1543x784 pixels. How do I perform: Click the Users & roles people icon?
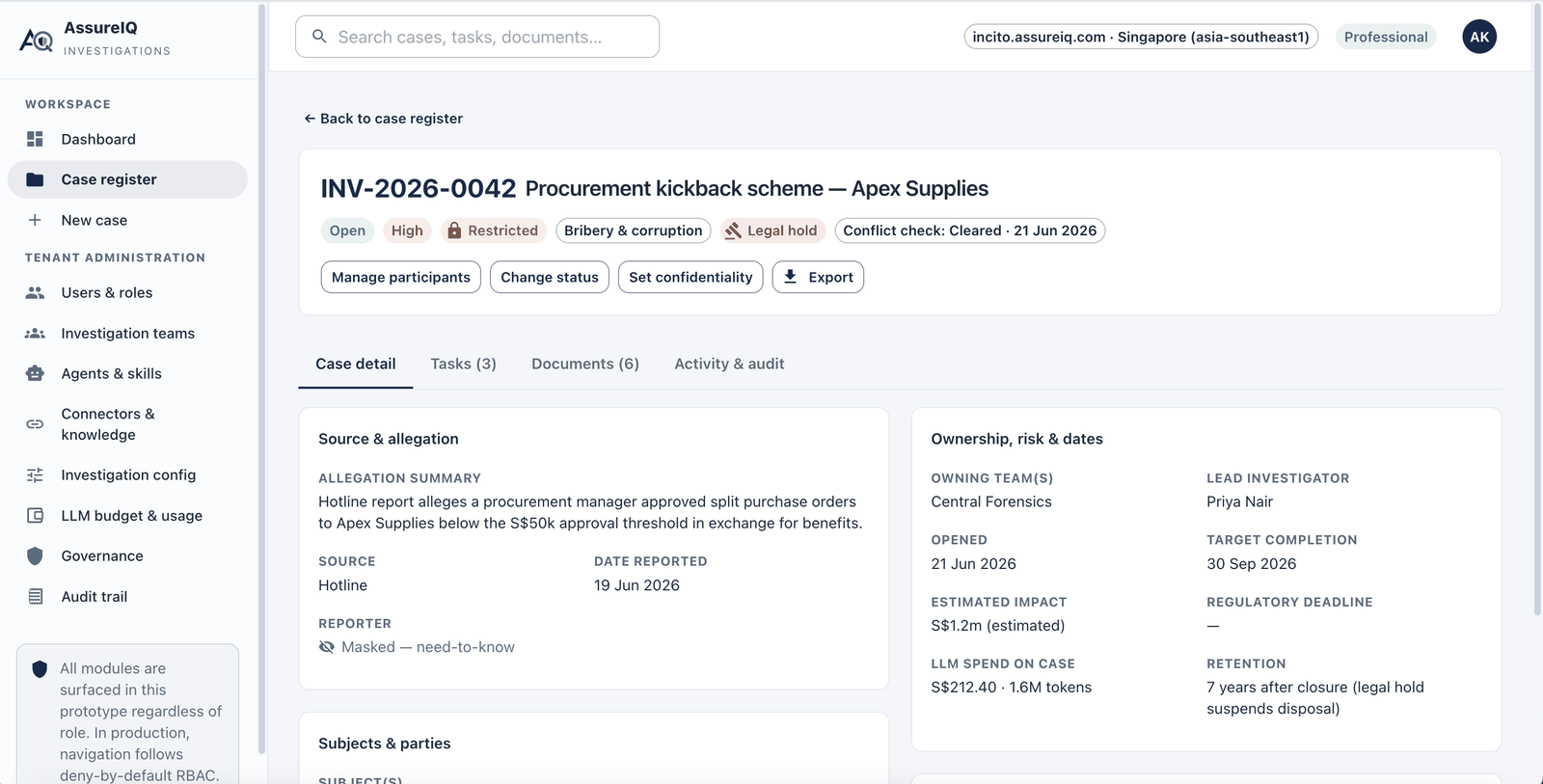(35, 292)
